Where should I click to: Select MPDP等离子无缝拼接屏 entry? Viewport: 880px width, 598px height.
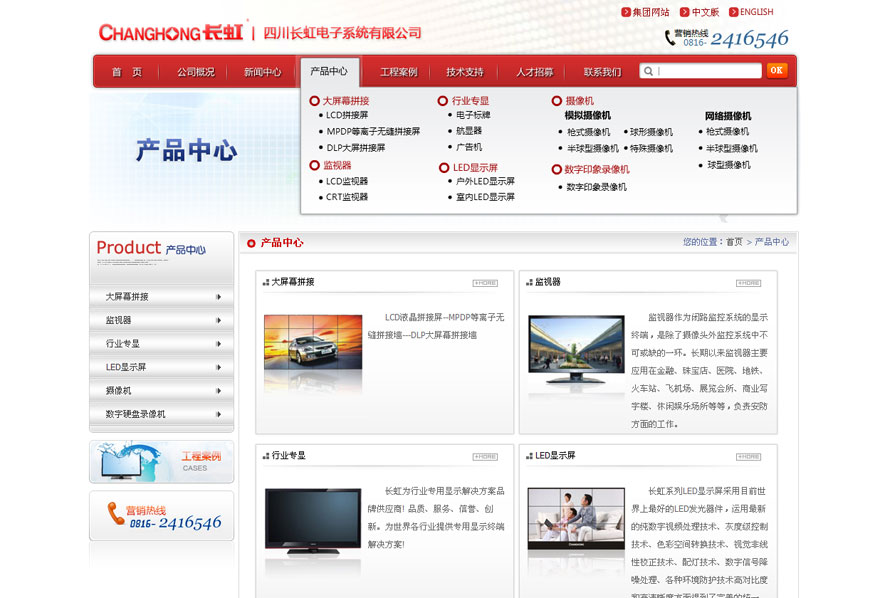tap(373, 131)
